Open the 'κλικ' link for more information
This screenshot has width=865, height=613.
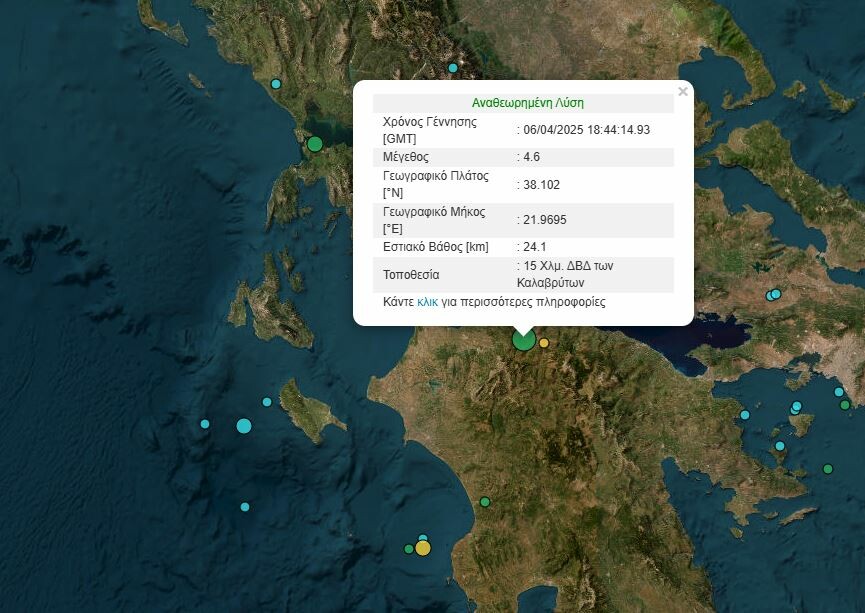coord(428,302)
